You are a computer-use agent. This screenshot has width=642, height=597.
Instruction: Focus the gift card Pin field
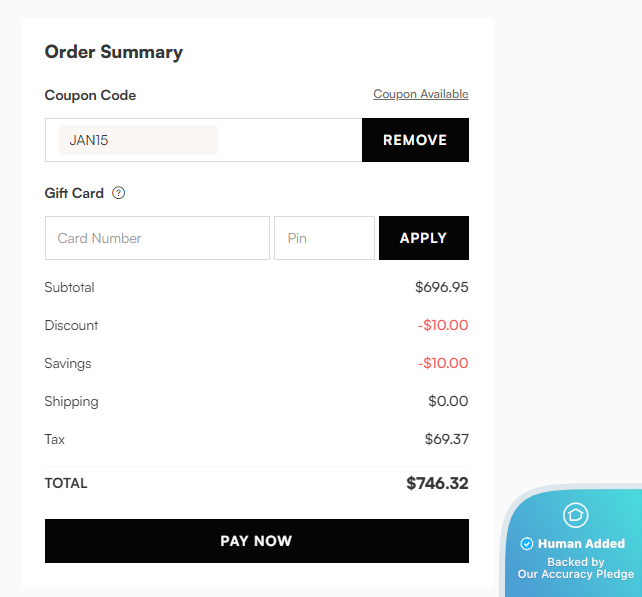tap(324, 238)
